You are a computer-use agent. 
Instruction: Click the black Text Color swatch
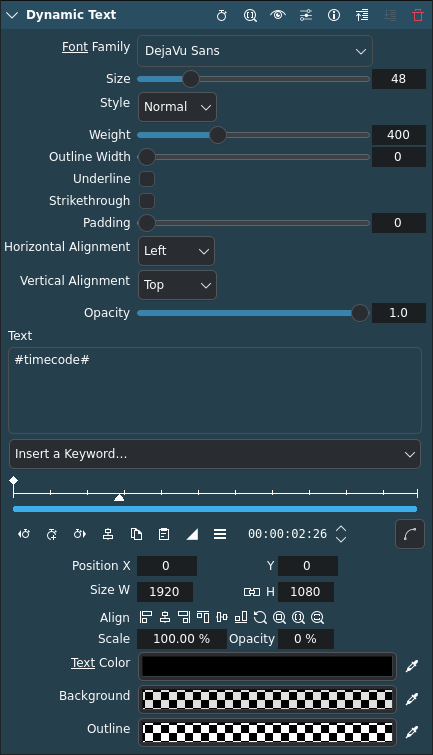pos(267,666)
